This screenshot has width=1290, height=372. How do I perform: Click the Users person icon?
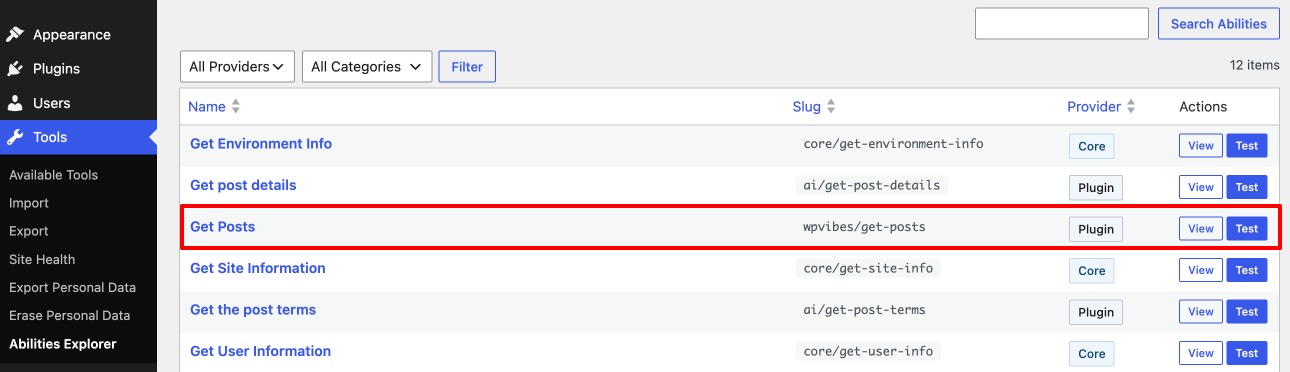tap(15, 103)
